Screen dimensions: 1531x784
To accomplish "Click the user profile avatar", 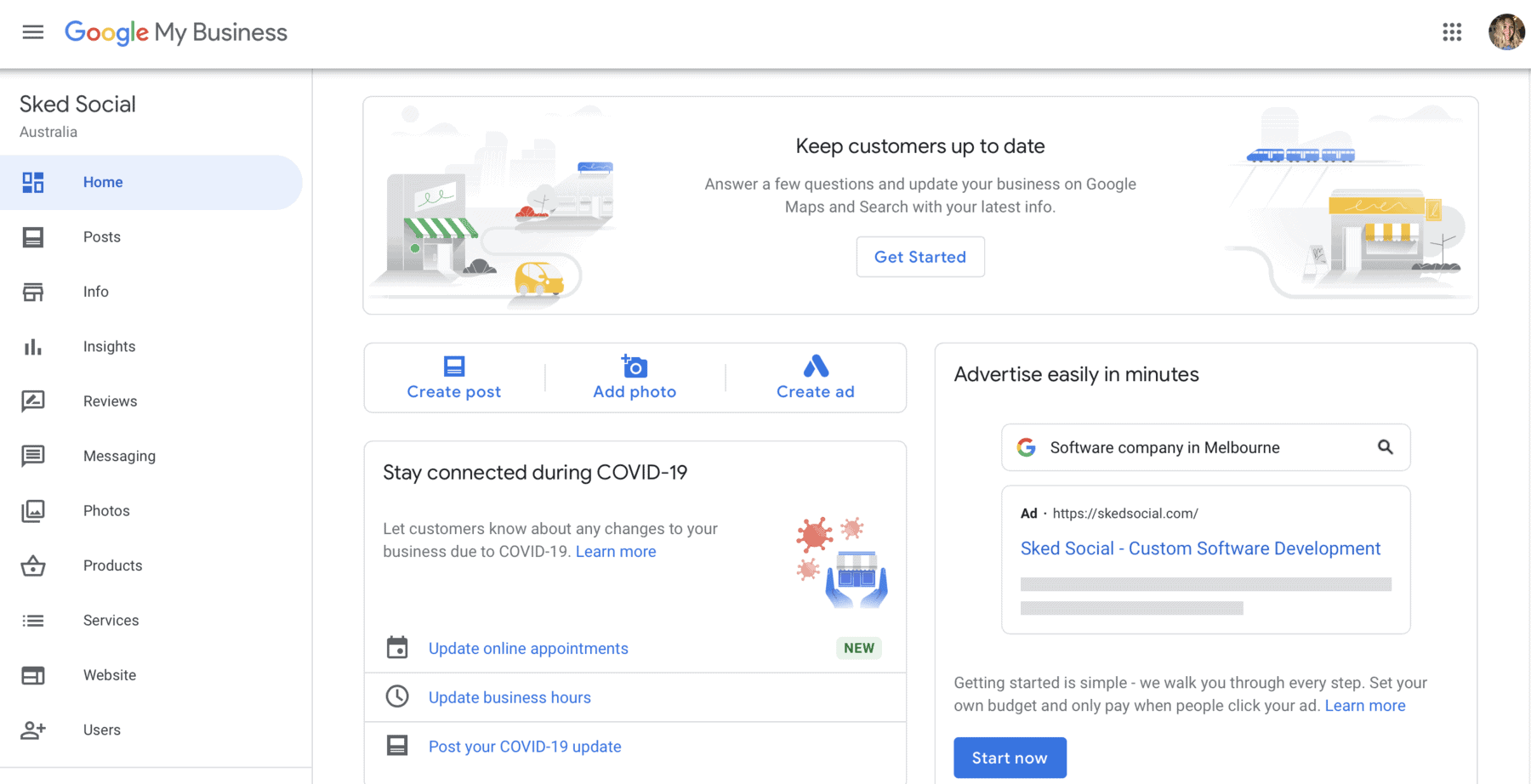I will click(1505, 32).
